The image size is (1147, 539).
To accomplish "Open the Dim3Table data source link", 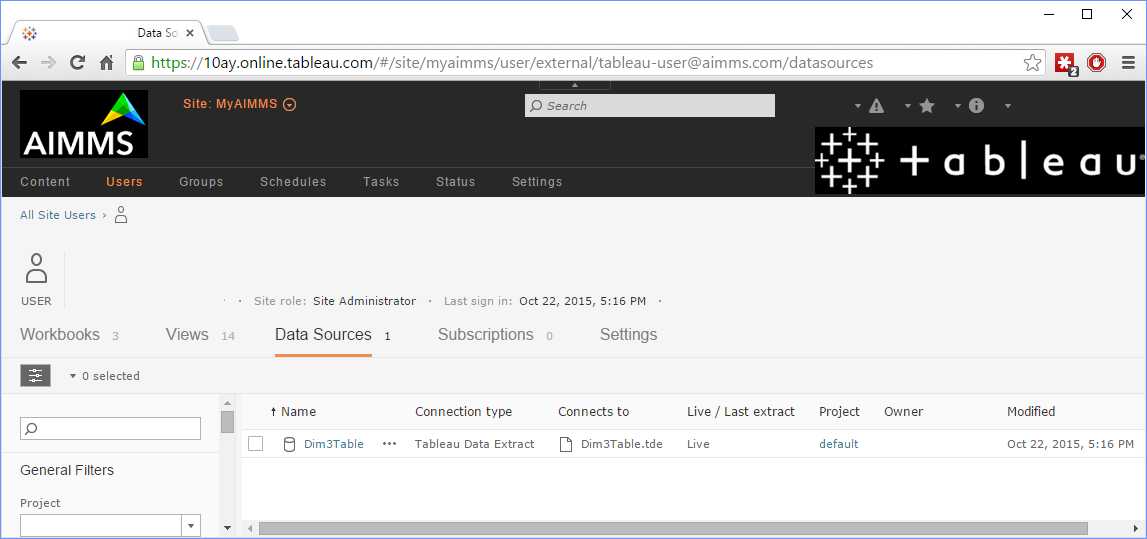I will [x=334, y=444].
